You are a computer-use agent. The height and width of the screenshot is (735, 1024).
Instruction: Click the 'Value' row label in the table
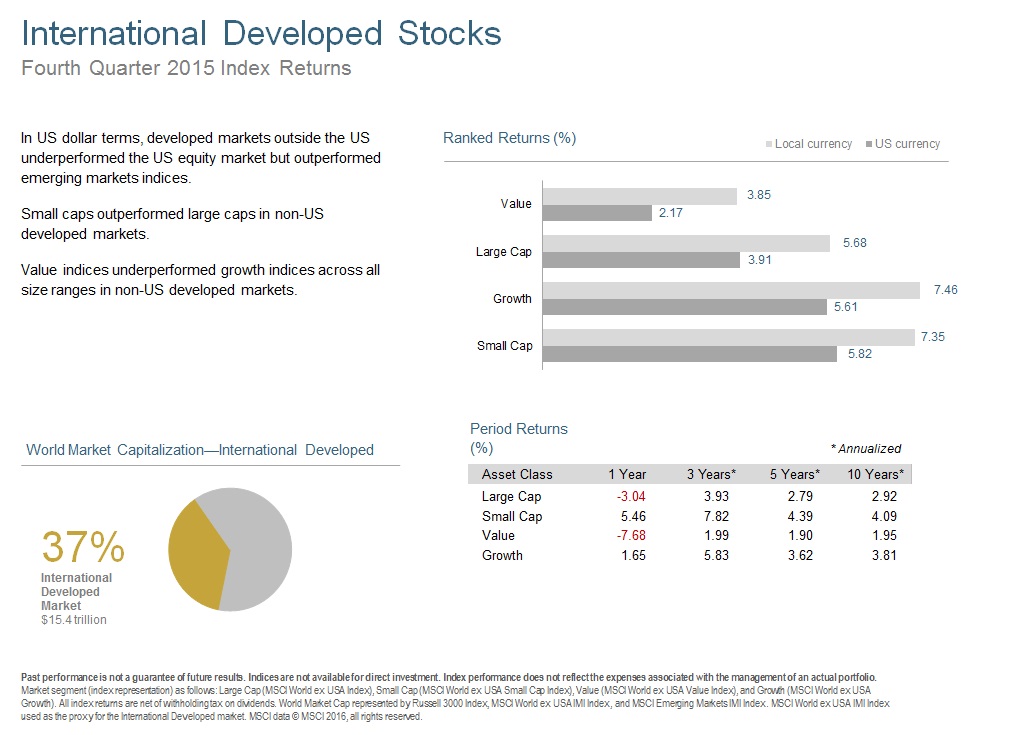(x=498, y=536)
